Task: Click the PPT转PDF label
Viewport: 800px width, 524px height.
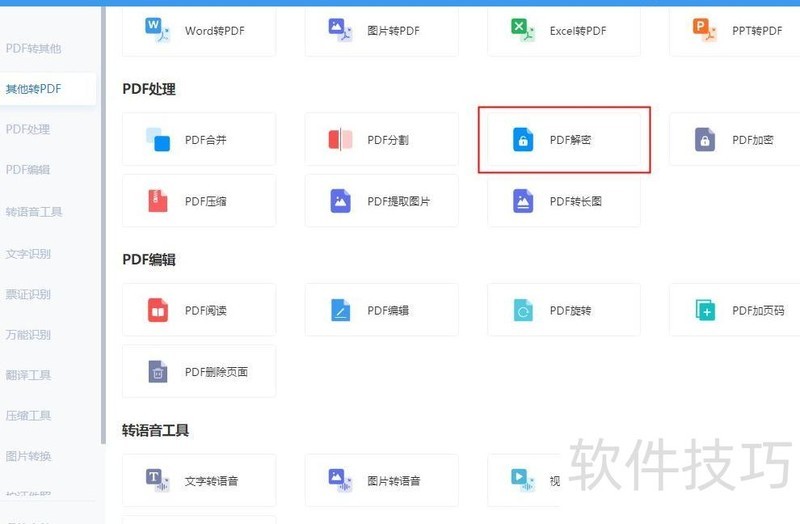Action: click(757, 31)
